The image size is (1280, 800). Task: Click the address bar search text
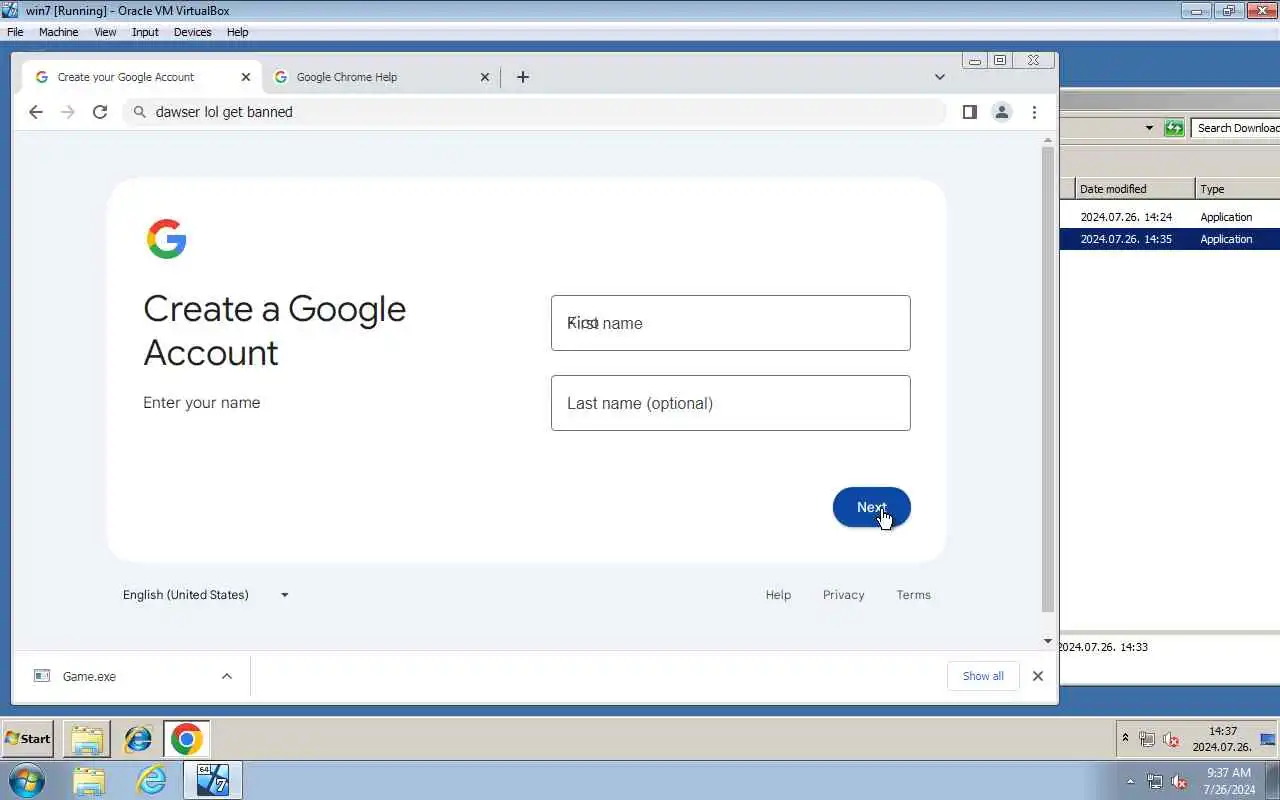pos(224,112)
